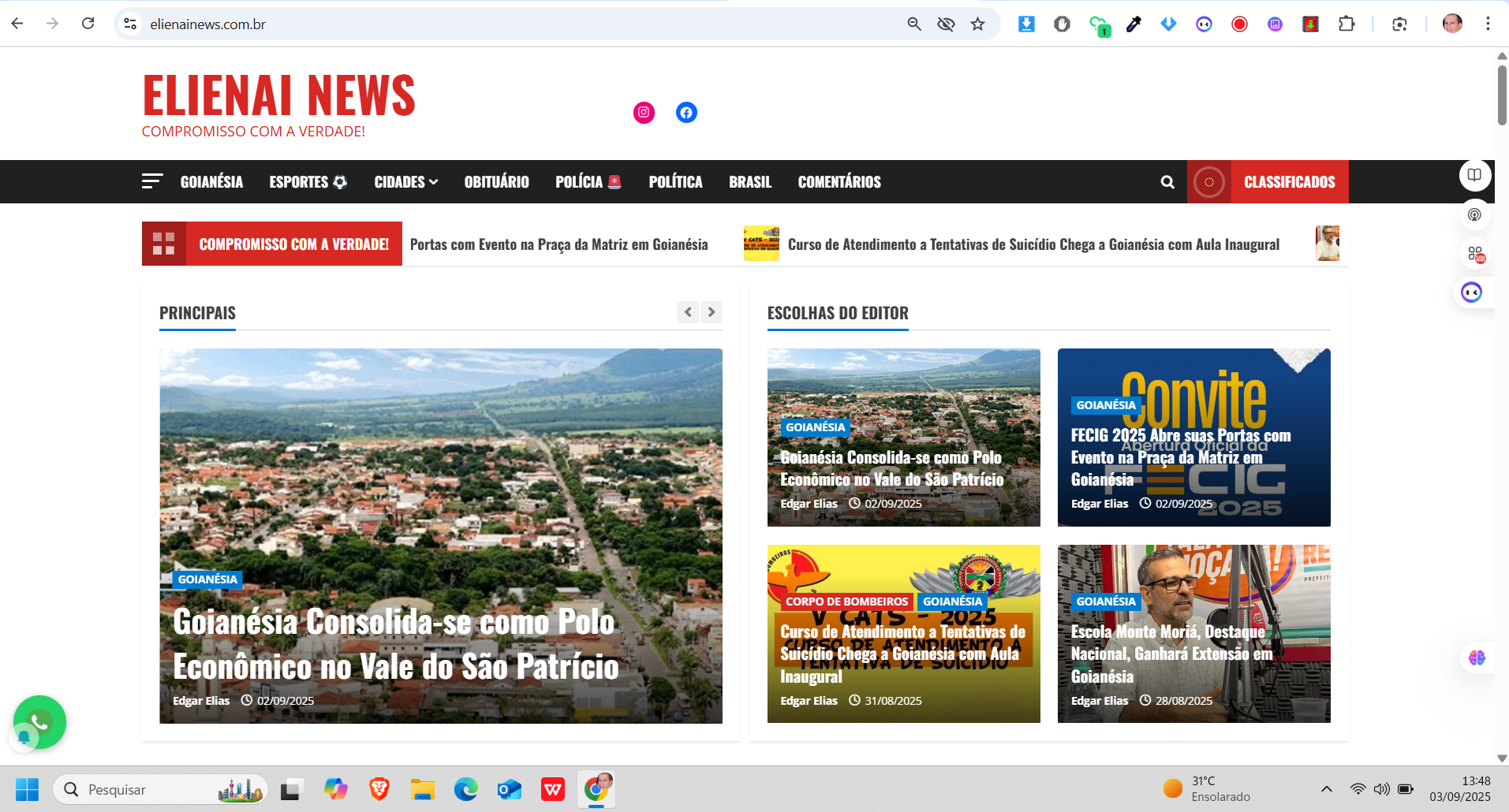Image resolution: width=1509 pixels, height=812 pixels.
Task: Click the Classificados button
Action: click(1289, 182)
